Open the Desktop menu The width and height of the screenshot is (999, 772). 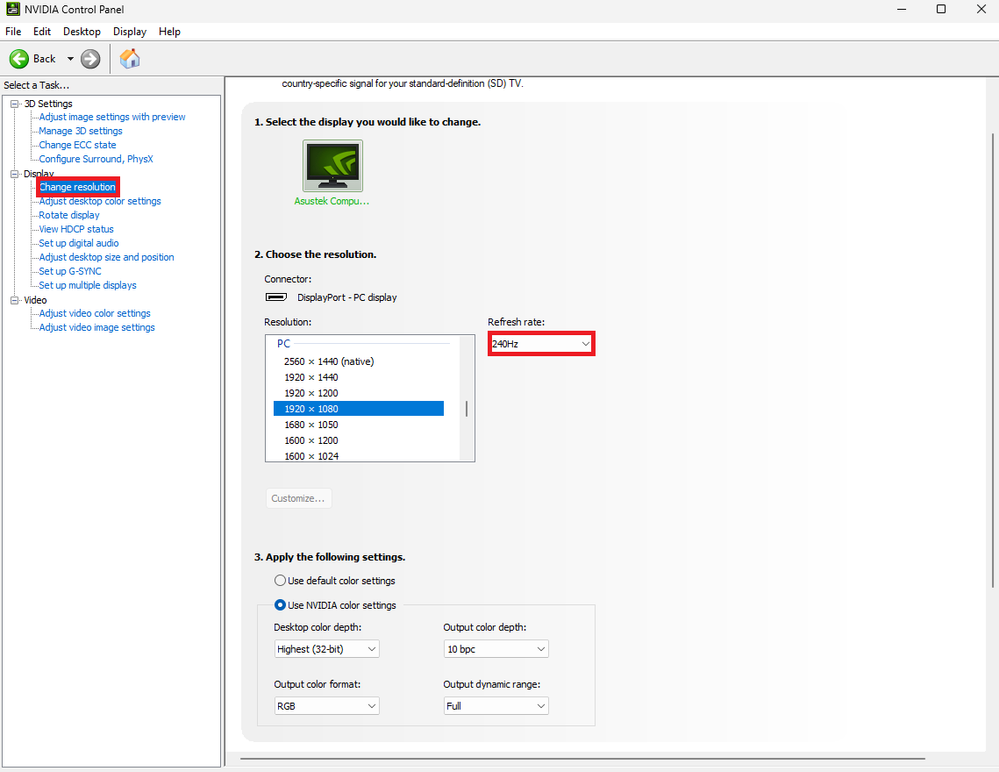click(82, 31)
